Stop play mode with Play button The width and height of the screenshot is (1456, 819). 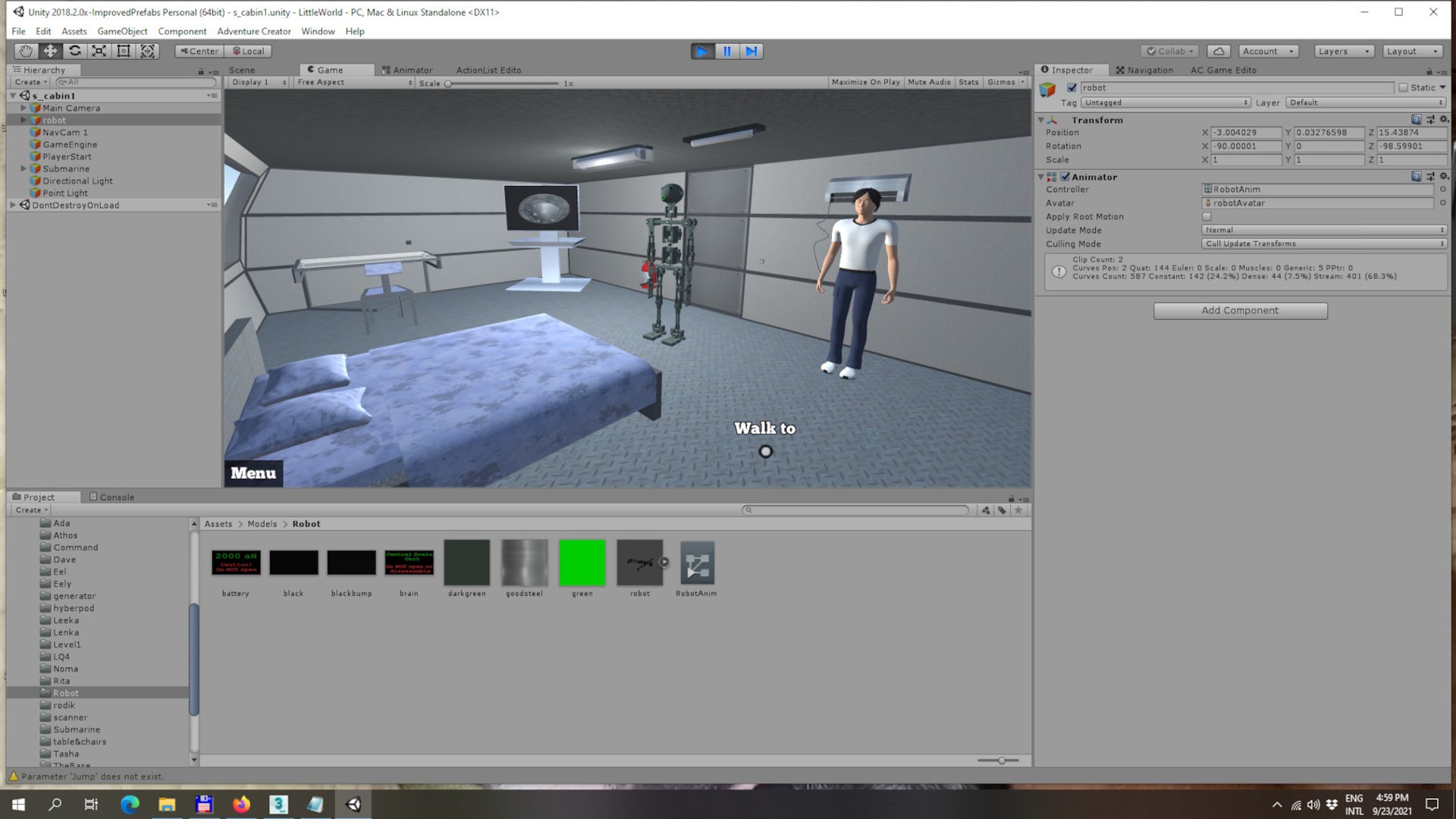point(702,51)
